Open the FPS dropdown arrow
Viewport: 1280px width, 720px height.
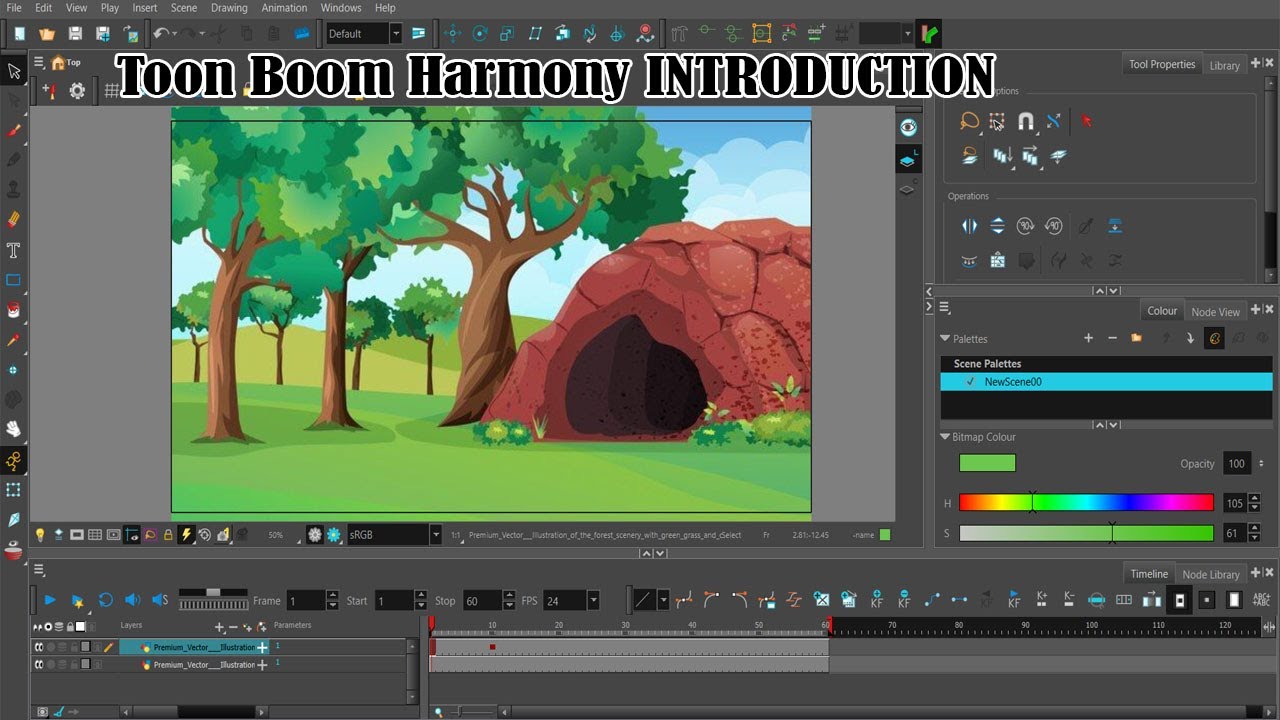pos(593,601)
